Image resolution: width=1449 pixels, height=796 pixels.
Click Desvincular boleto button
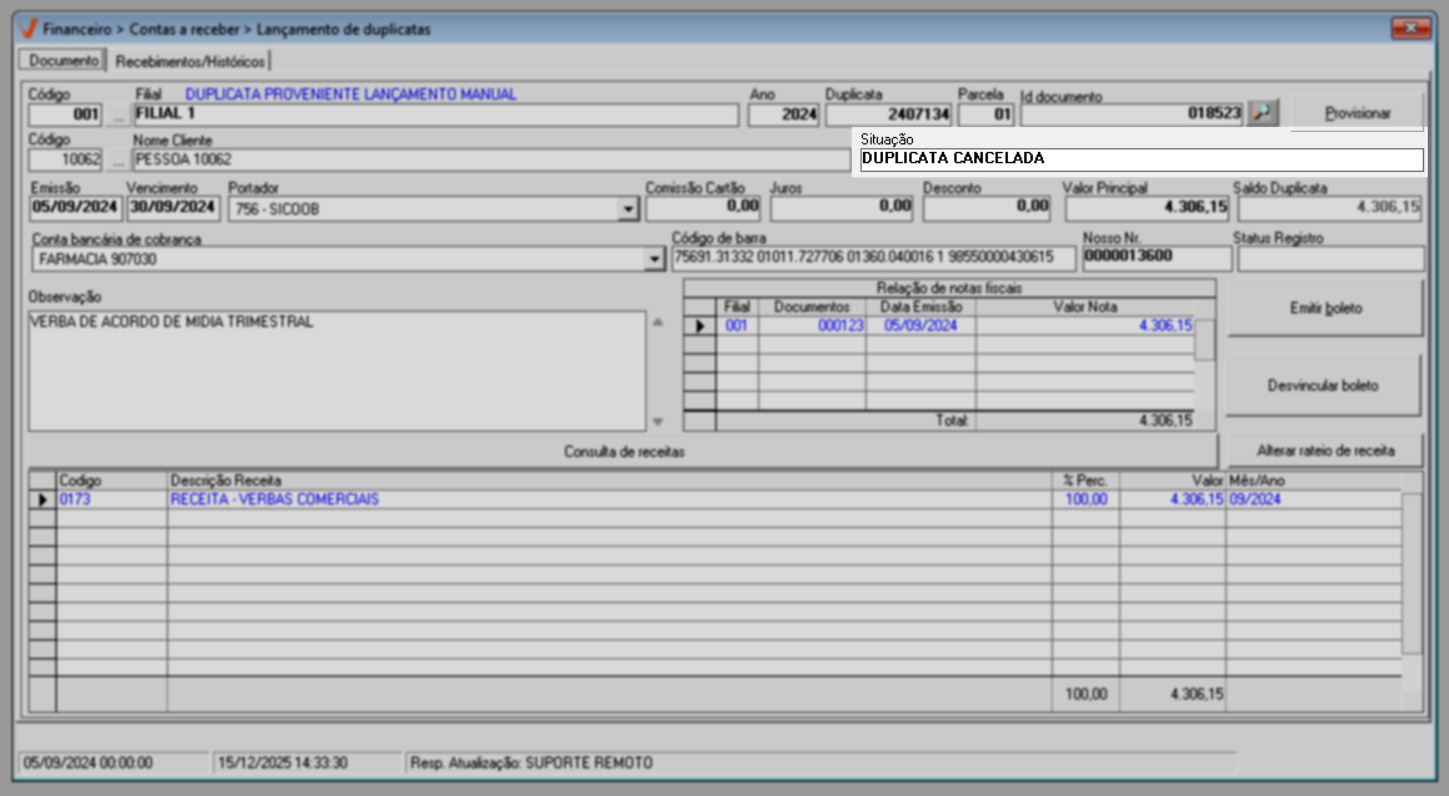point(1322,386)
